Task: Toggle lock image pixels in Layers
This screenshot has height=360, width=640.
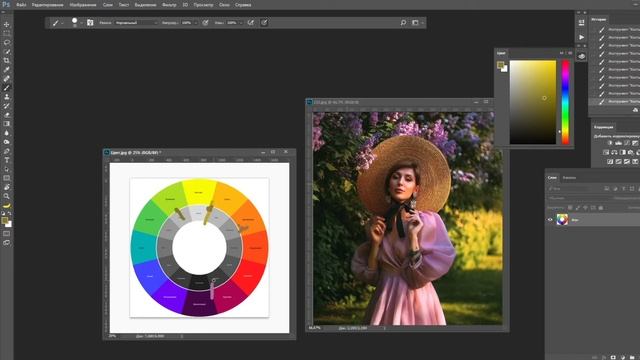Action: click(578, 208)
